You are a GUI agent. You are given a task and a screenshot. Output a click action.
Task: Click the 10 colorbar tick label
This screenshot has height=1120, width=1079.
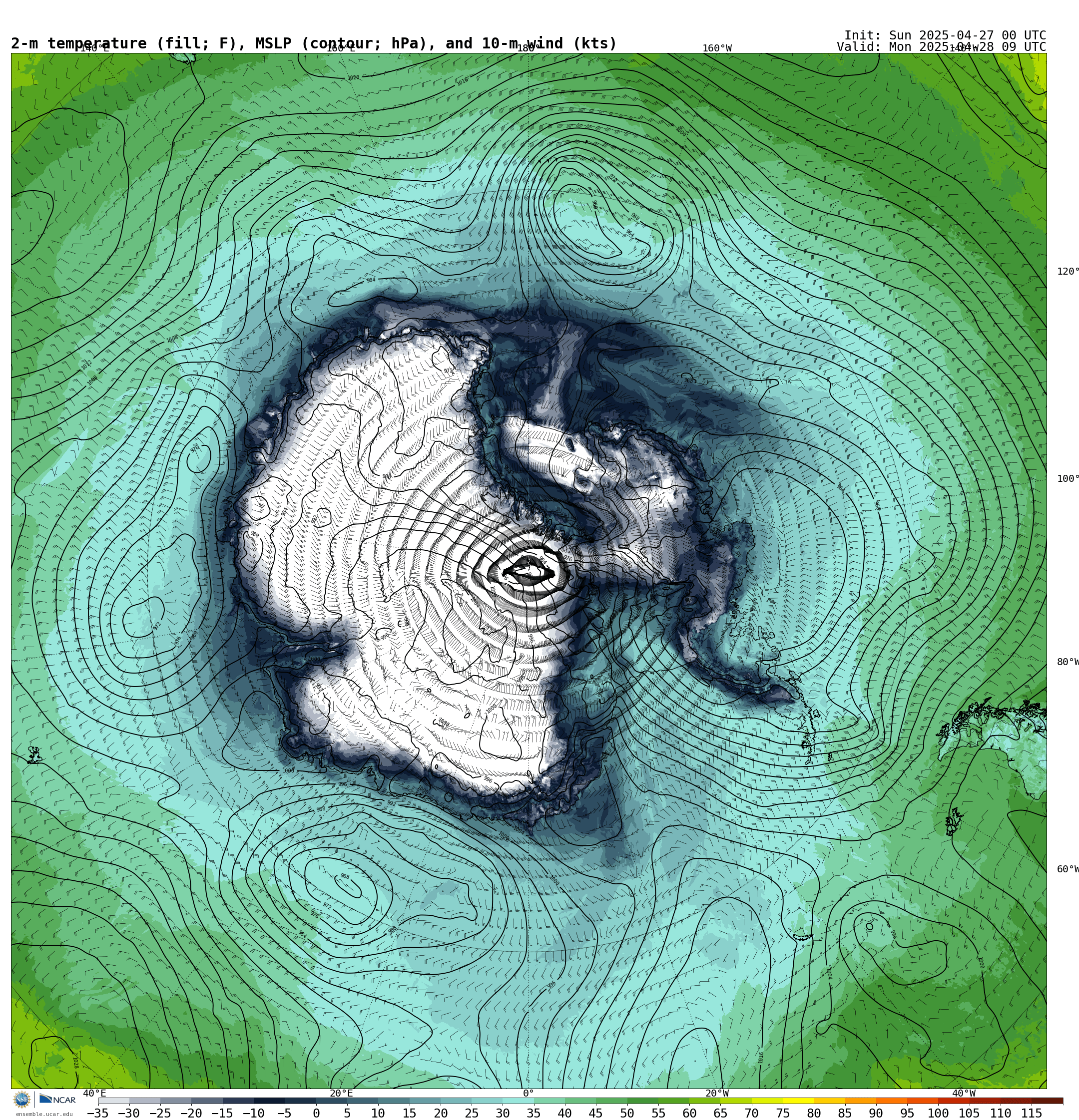pos(378,1113)
